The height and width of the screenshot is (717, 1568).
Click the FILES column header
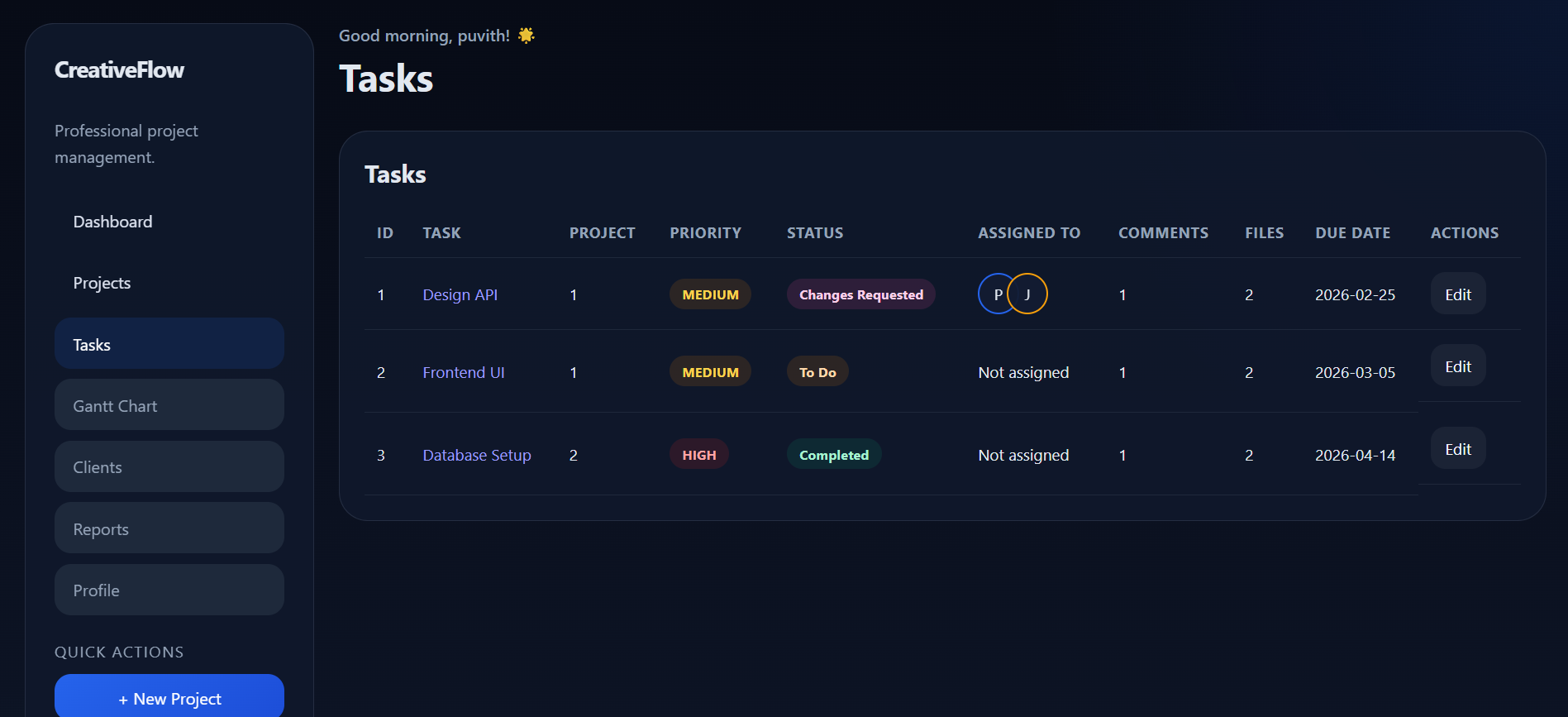[1265, 233]
